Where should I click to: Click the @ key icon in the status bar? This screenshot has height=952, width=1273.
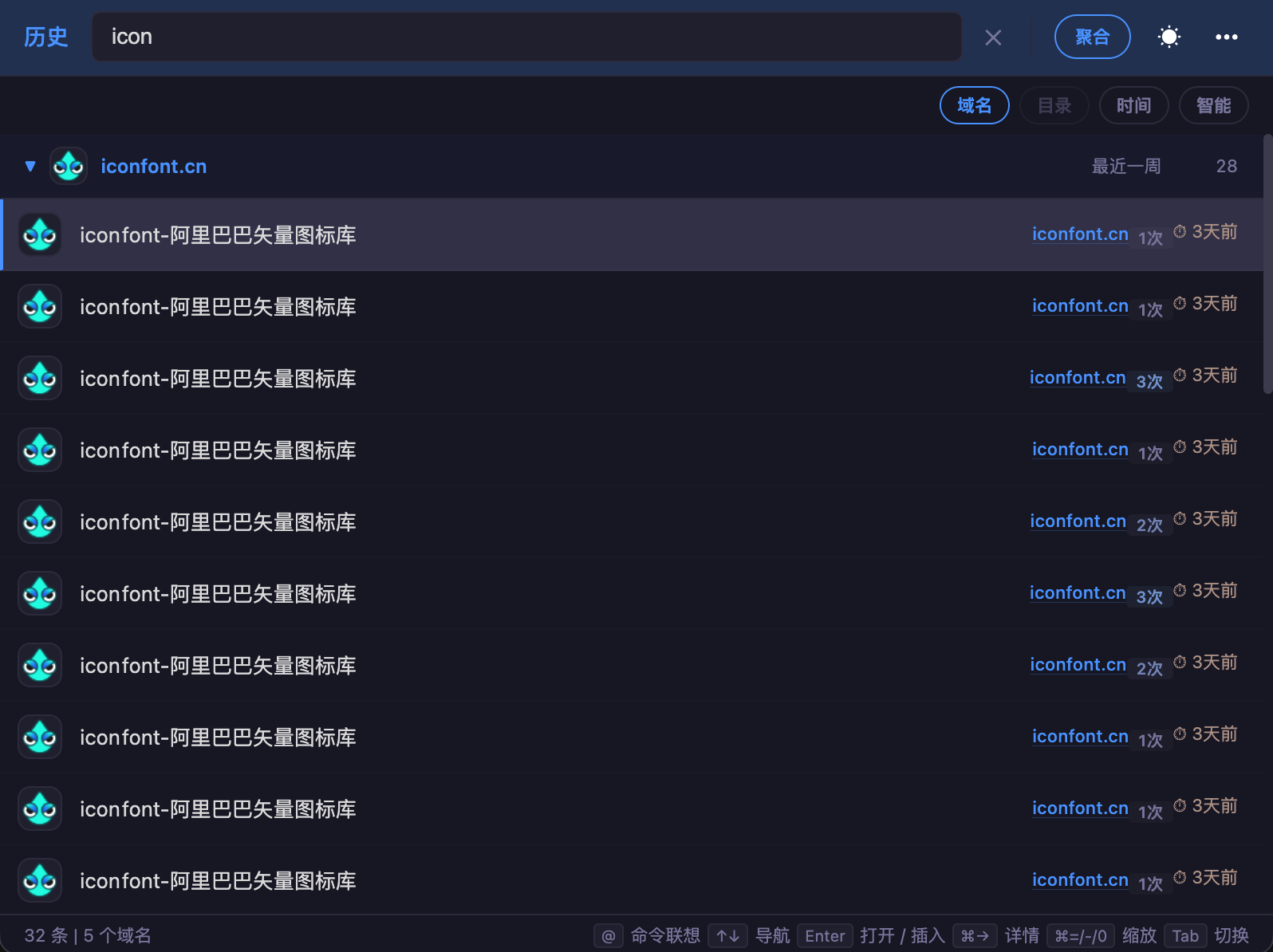[x=608, y=935]
